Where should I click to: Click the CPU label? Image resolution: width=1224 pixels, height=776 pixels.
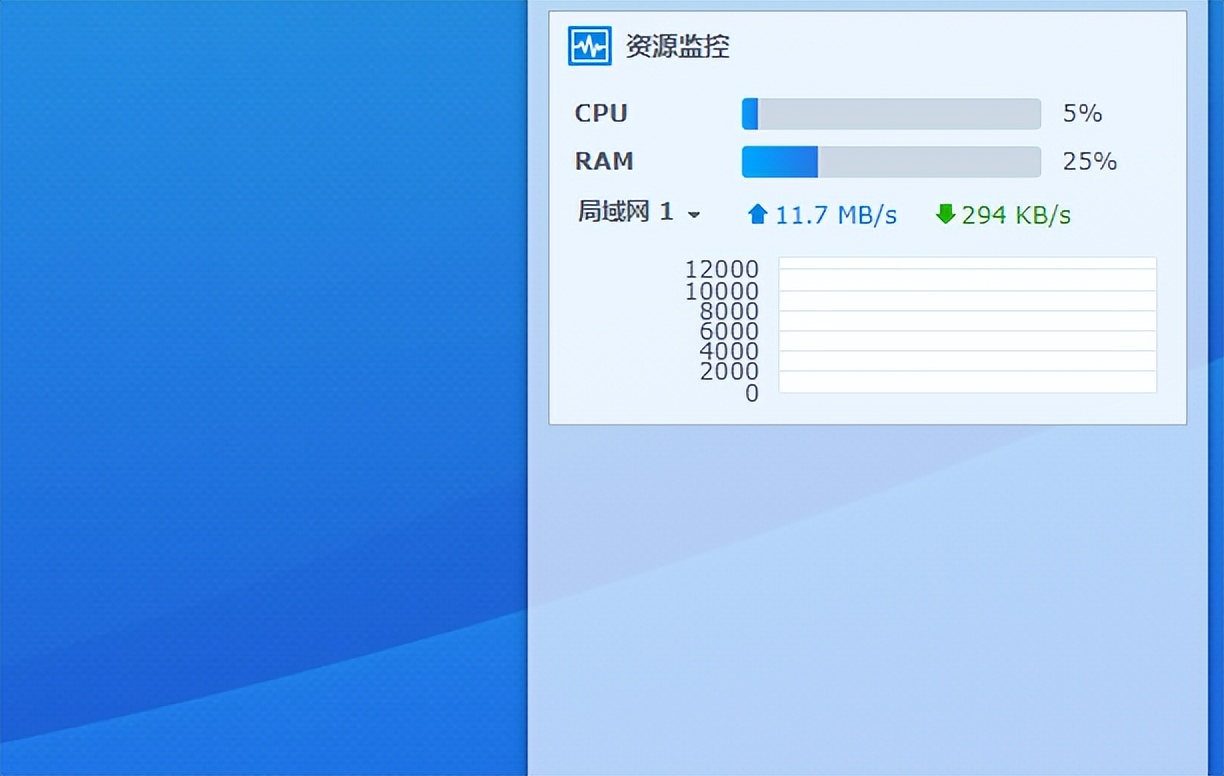coord(601,114)
